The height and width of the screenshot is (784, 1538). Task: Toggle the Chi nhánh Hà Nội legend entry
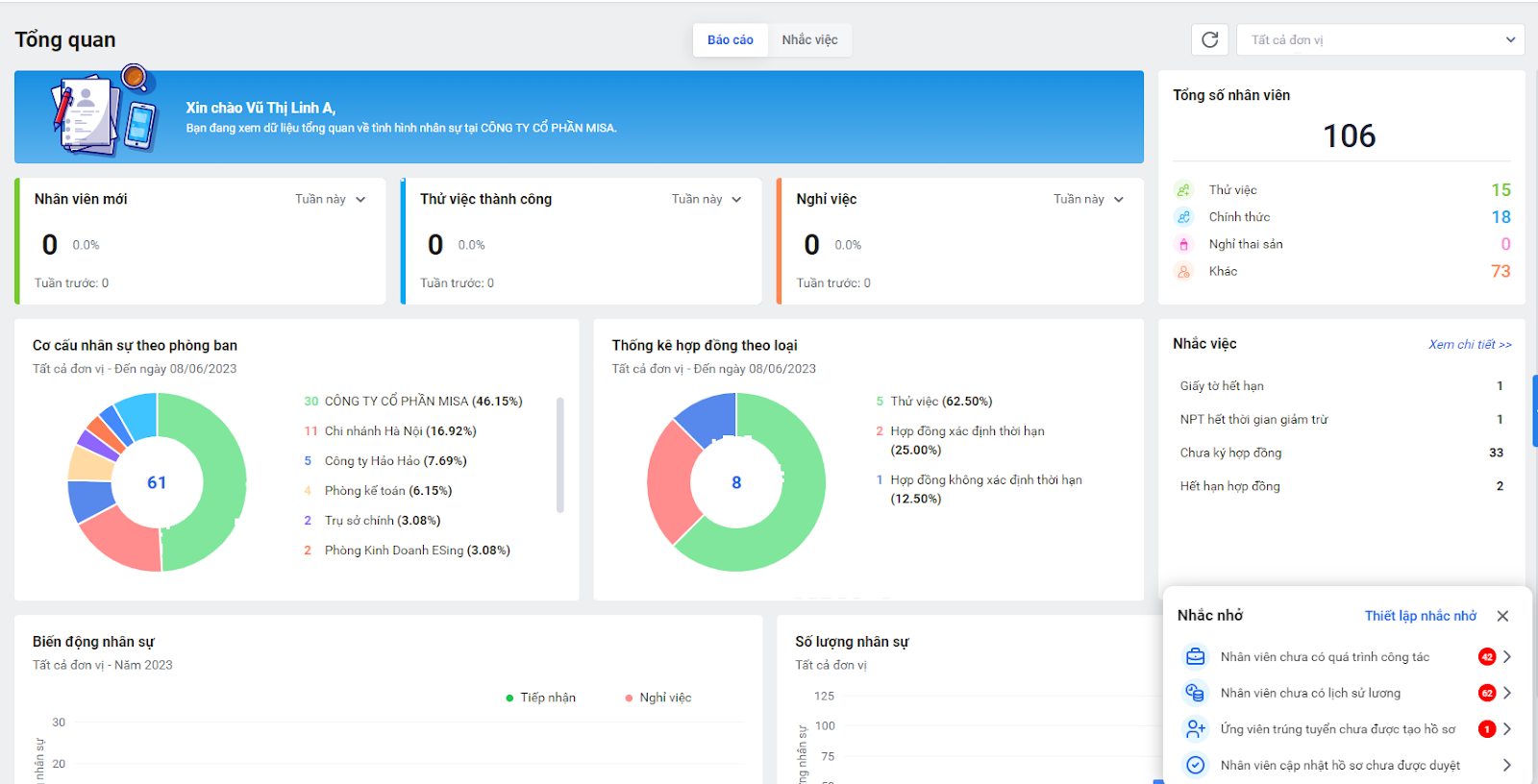[400, 431]
